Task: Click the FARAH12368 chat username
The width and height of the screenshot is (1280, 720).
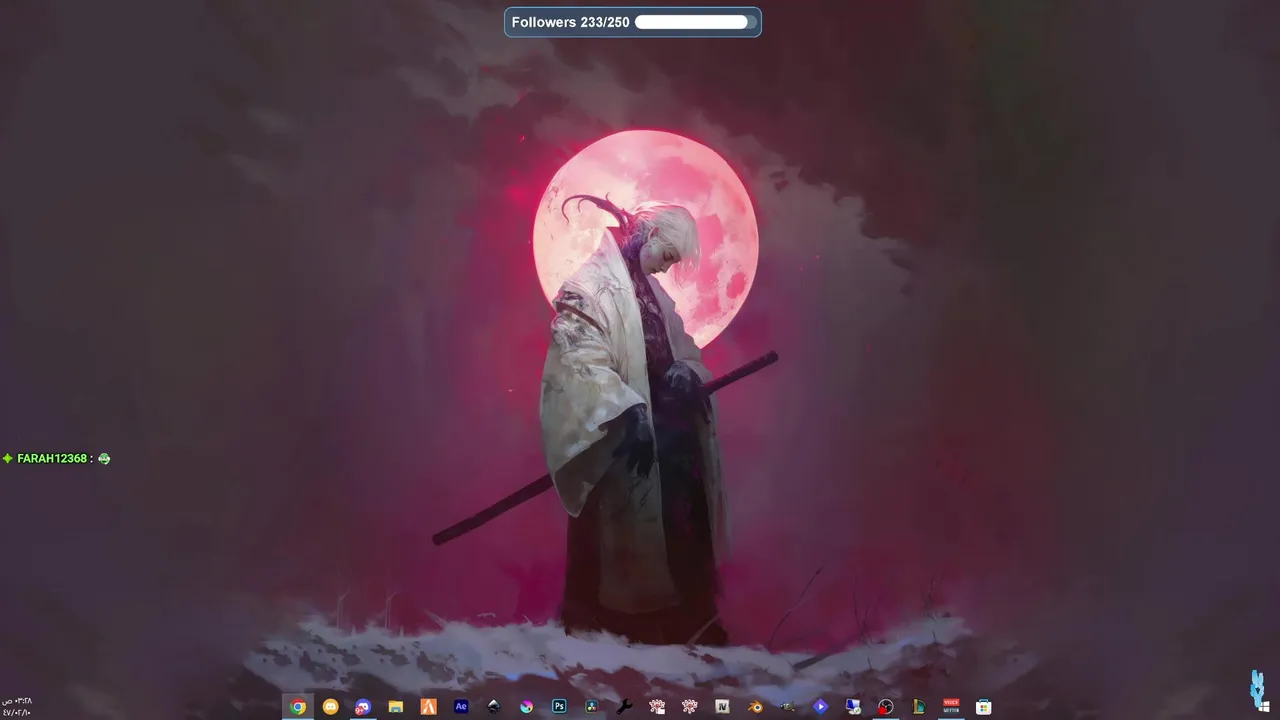Action: [52, 458]
